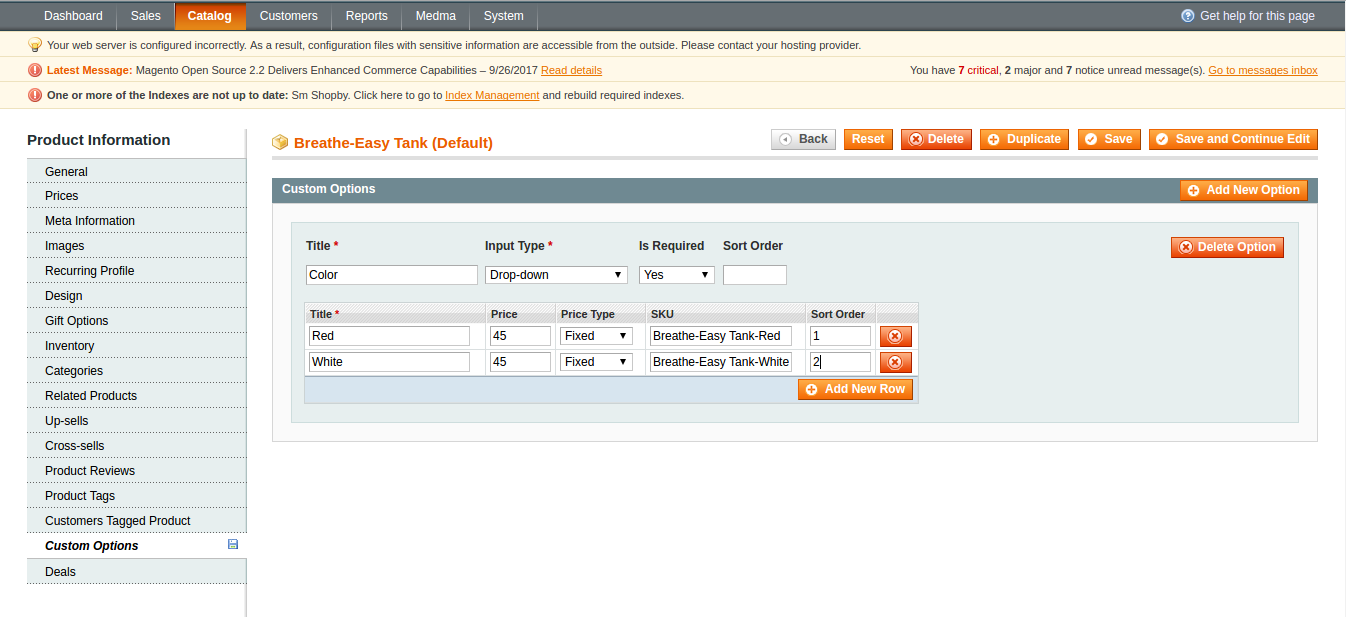Click the index warning alert icon
Viewport: 1346px width, 617px height.
click(35, 96)
